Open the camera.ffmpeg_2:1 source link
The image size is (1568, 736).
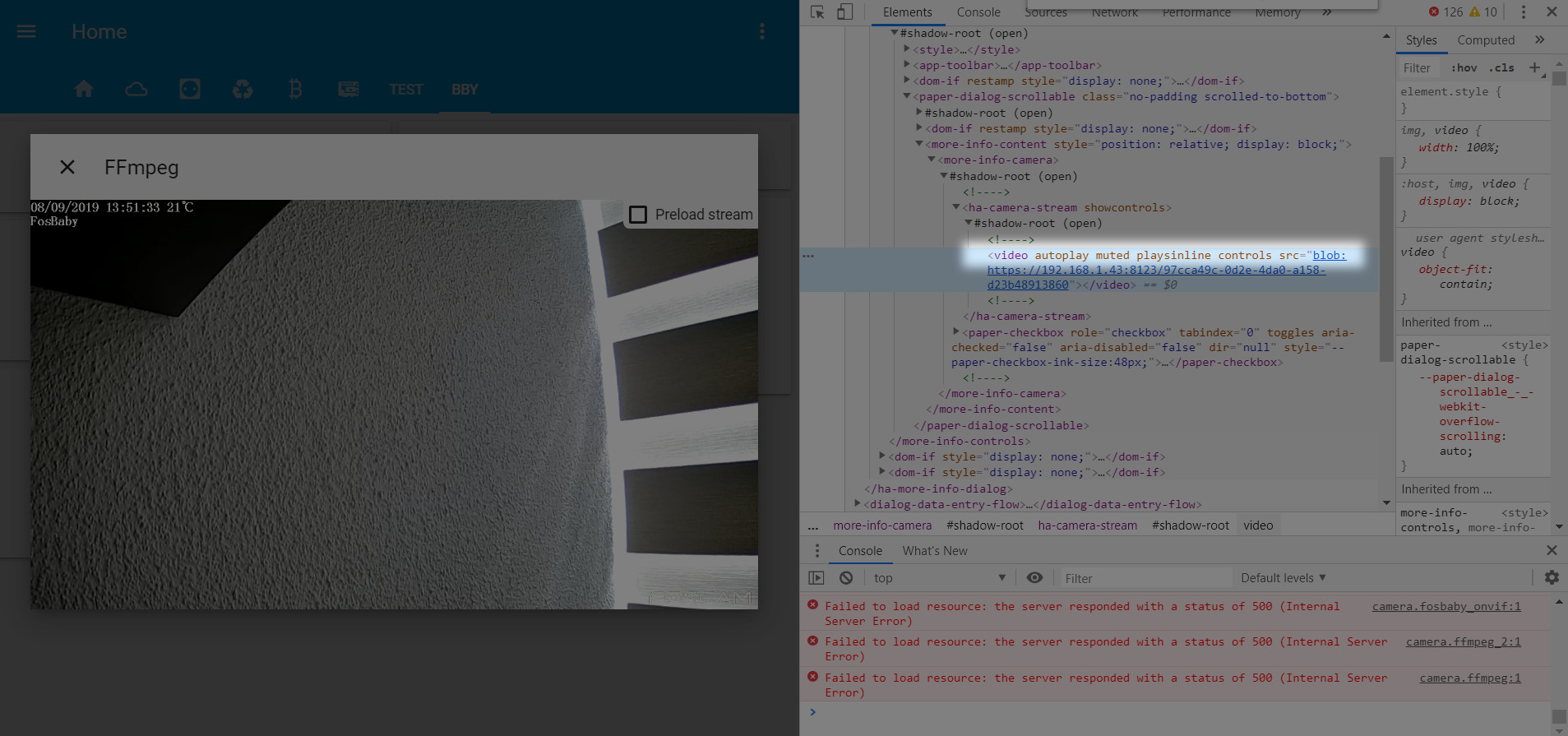(x=1464, y=641)
